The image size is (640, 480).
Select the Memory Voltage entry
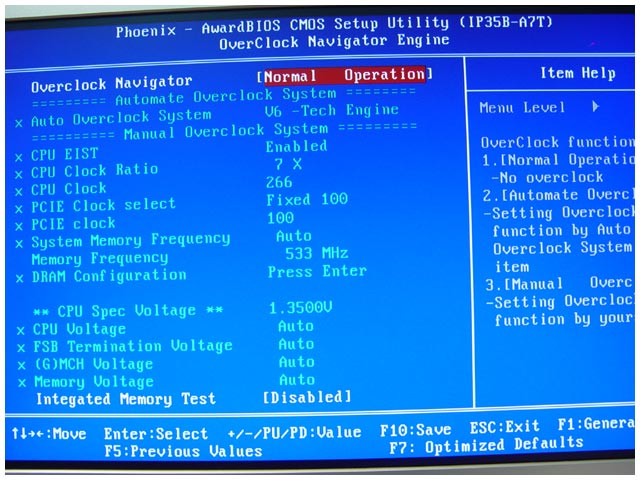(94, 382)
